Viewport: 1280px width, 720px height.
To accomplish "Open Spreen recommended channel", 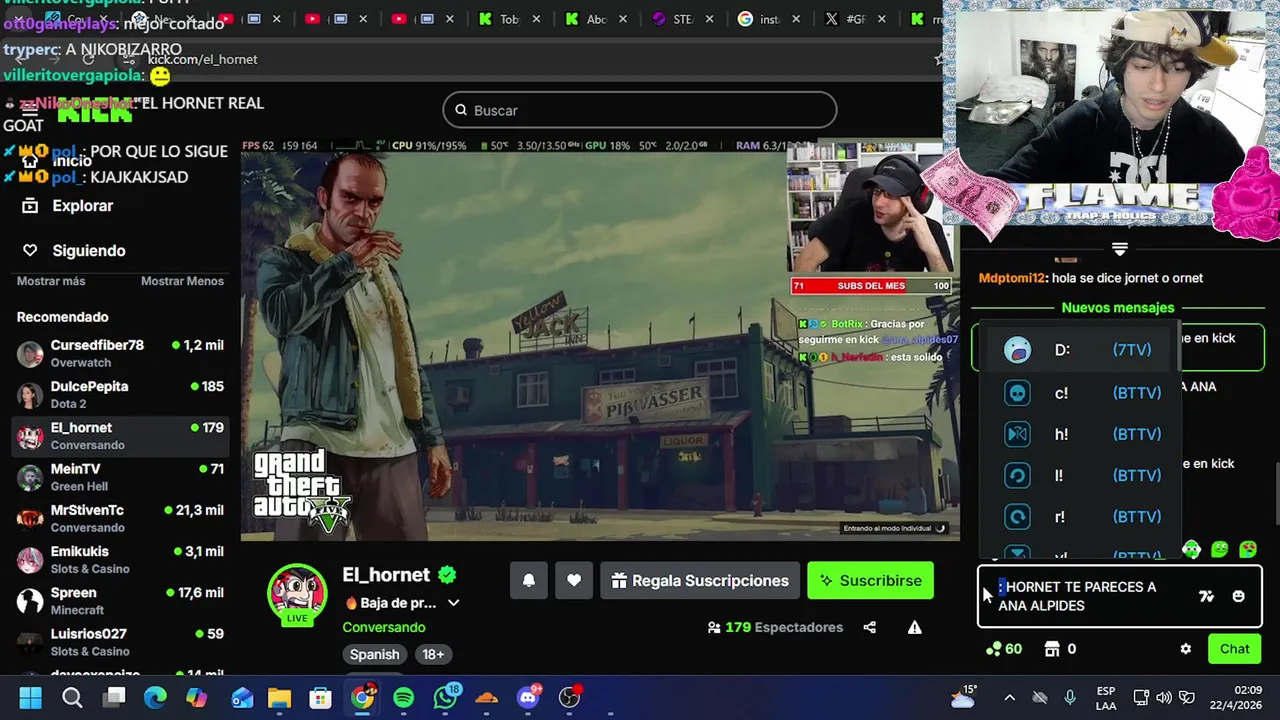I will (x=120, y=600).
